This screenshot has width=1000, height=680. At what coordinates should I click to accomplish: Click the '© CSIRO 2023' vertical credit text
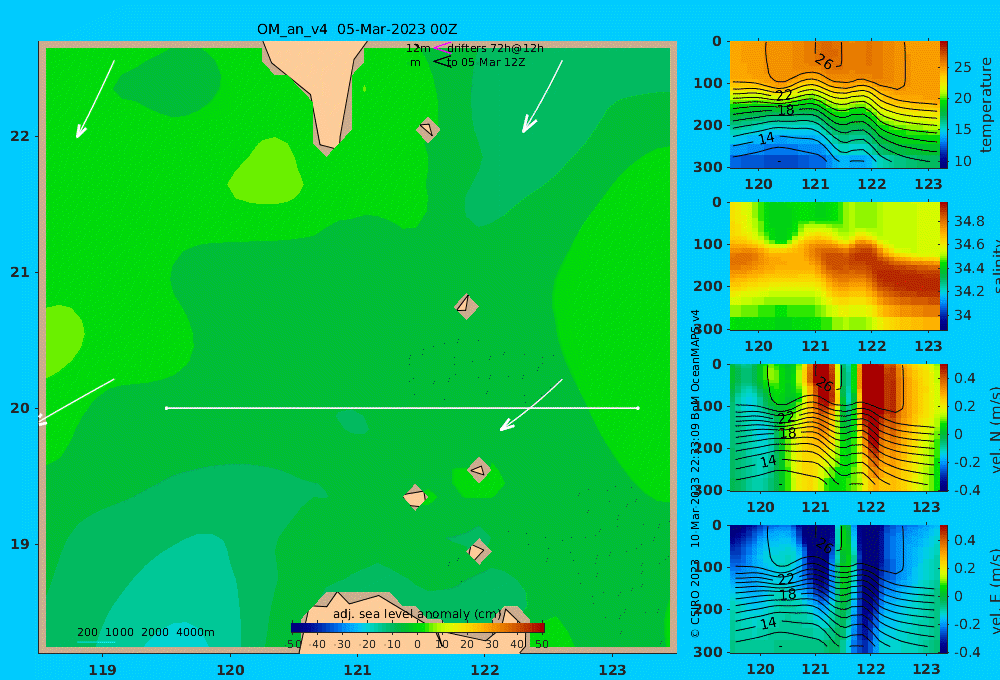pyautogui.click(x=695, y=599)
